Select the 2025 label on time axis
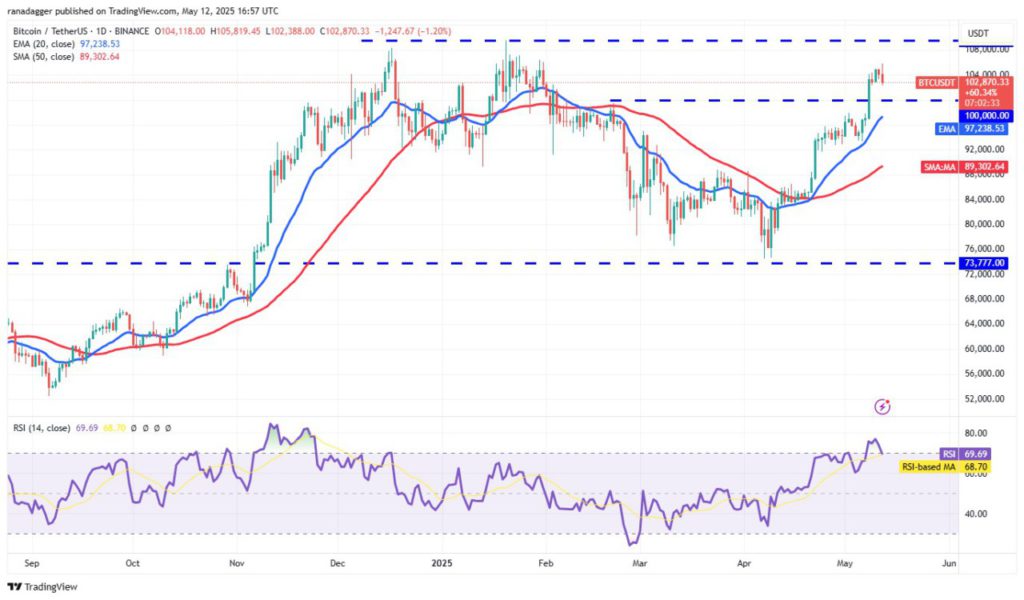The image size is (1024, 600). pos(442,563)
